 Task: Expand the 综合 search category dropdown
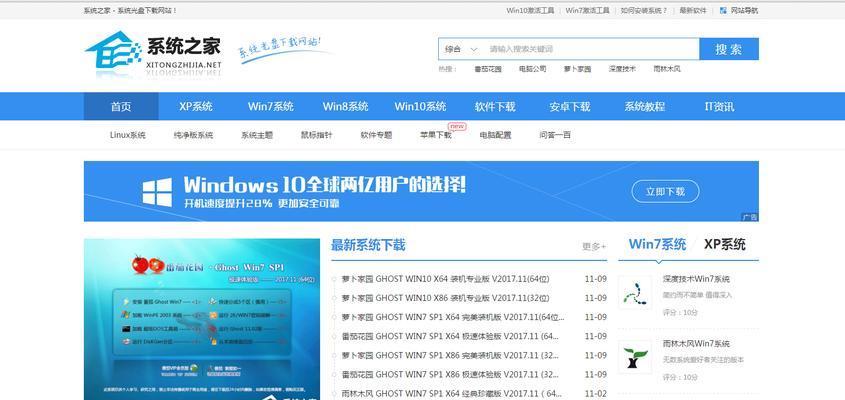pyautogui.click(x=461, y=49)
